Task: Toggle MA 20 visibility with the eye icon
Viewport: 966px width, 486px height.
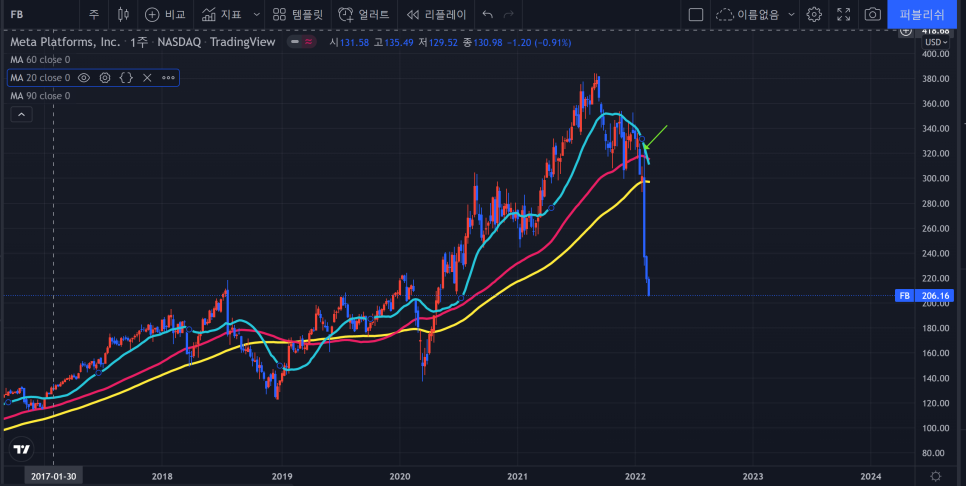Action: point(84,78)
